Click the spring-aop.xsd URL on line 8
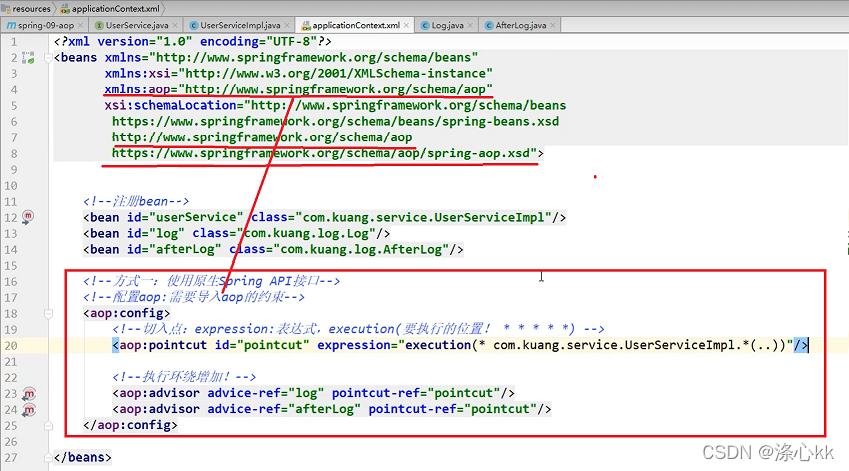The image size is (849, 471). (x=324, y=154)
